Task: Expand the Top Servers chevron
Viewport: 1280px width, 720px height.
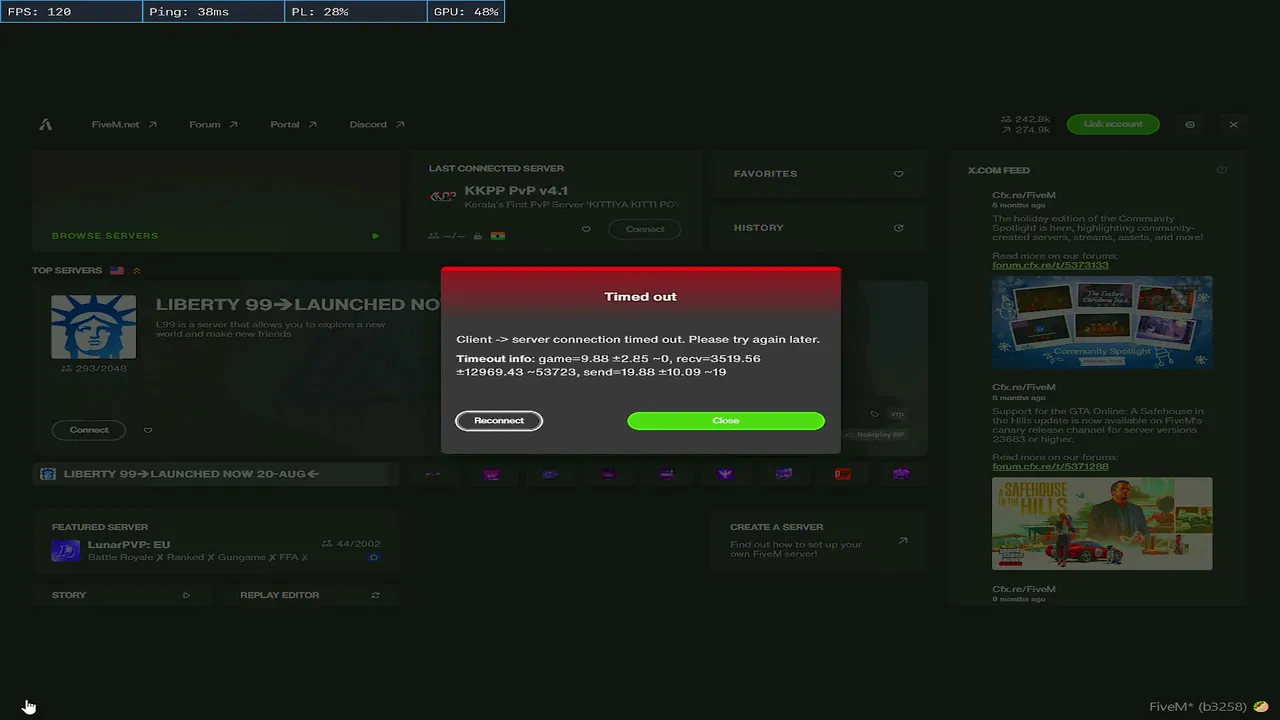Action: tap(137, 271)
